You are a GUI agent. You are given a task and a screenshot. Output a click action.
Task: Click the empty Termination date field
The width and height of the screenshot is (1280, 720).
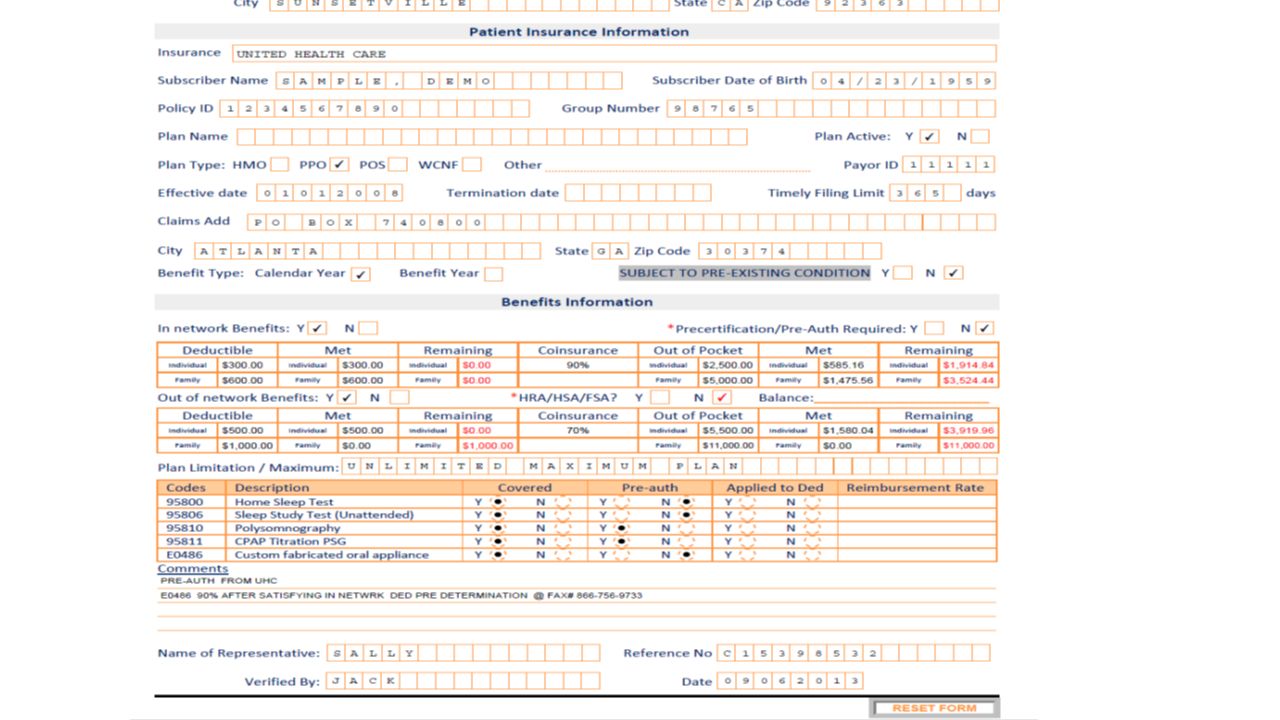point(638,193)
